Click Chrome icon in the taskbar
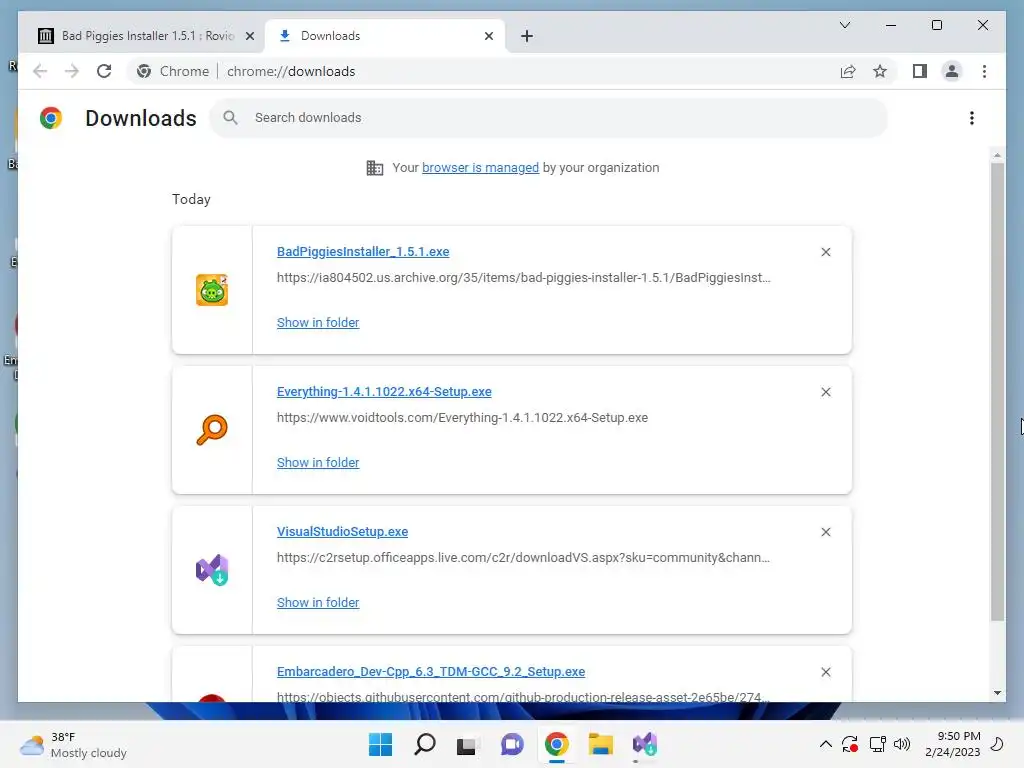The height and width of the screenshot is (768, 1024). point(556,744)
